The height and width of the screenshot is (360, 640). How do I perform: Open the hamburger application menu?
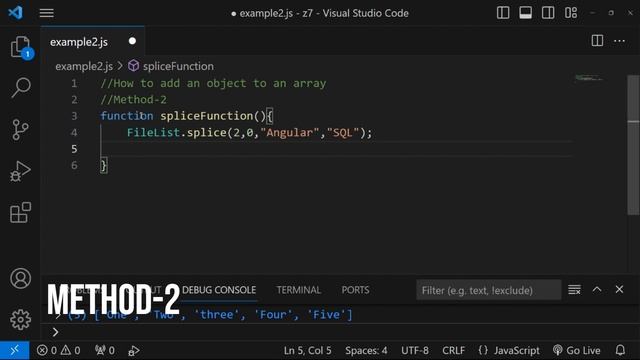click(x=47, y=13)
